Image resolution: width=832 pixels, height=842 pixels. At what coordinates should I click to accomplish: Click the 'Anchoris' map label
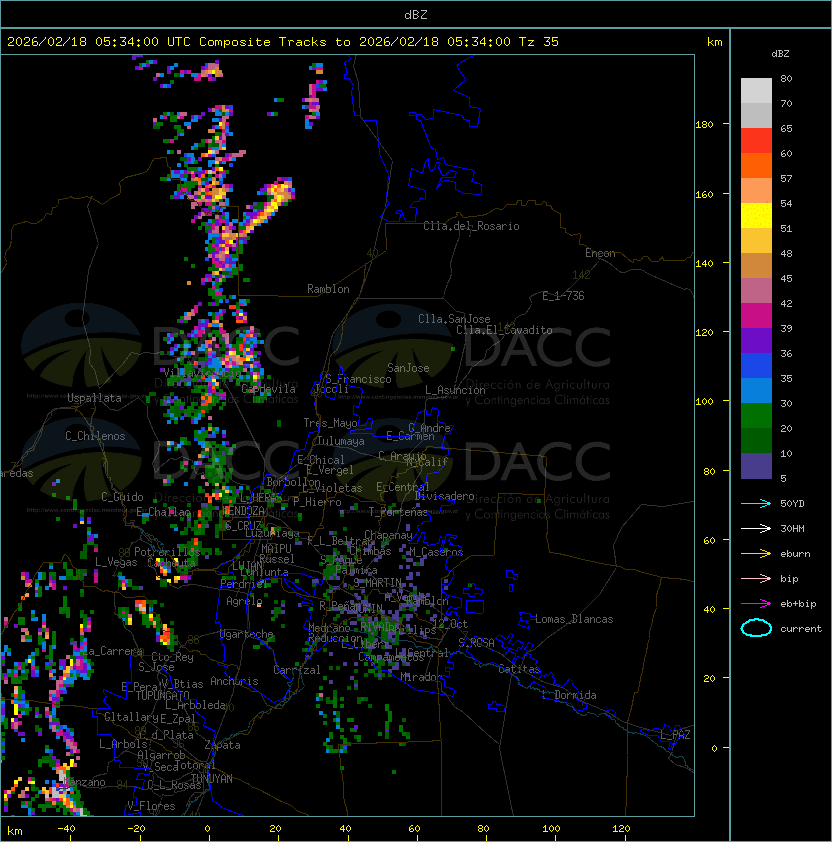pos(234,681)
